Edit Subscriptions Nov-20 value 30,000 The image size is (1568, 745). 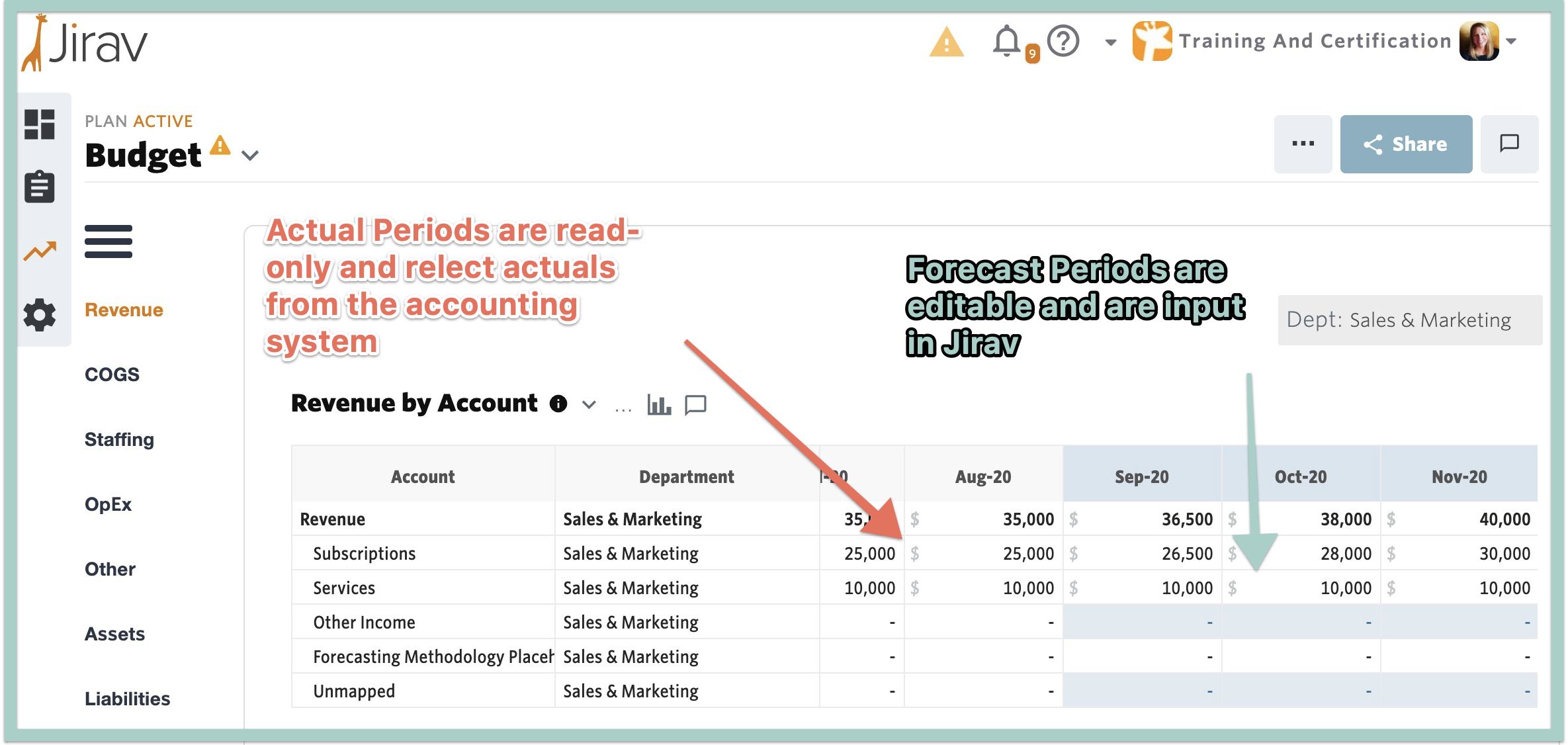(x=1459, y=554)
